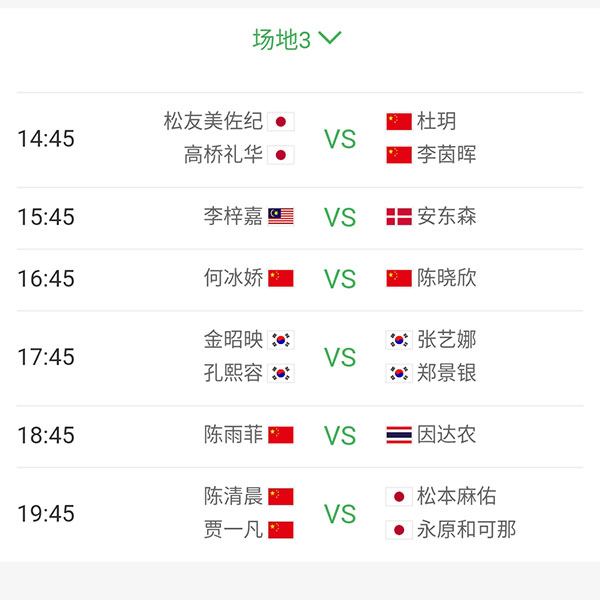The height and width of the screenshot is (600, 600).
Task: Click China flag next to 杜玥
Action: pyautogui.click(x=399, y=122)
